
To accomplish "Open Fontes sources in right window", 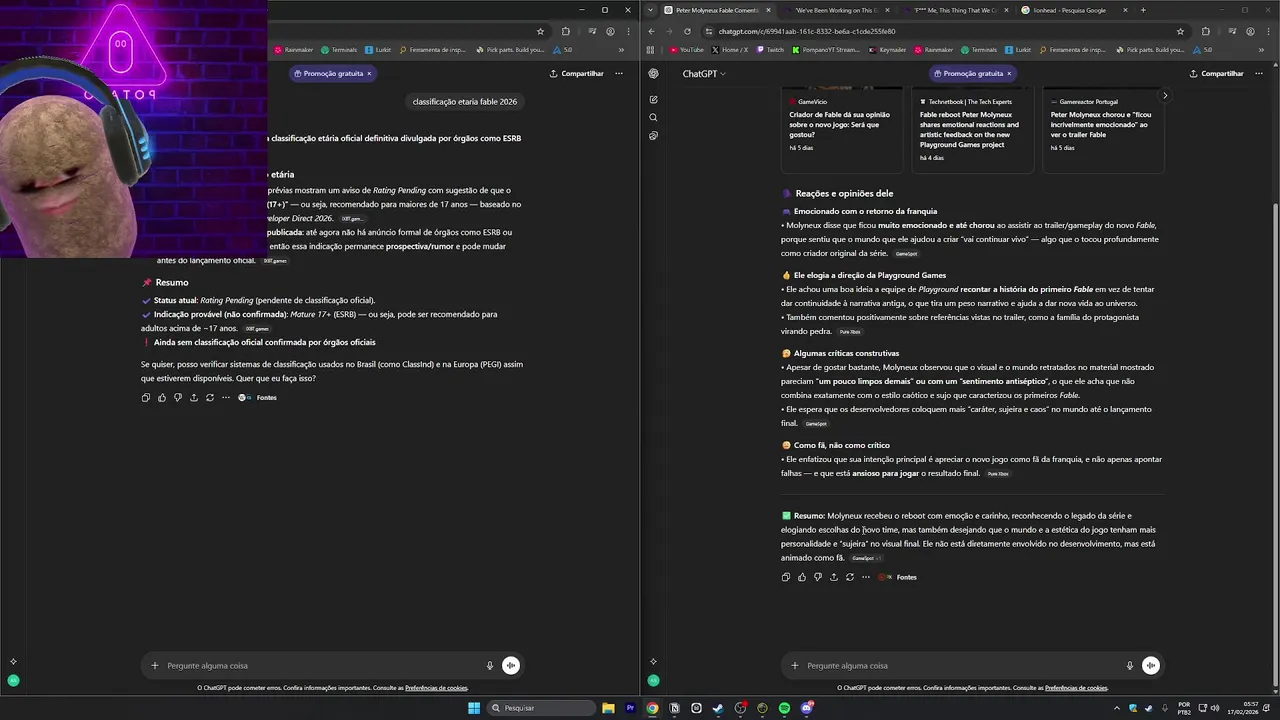I will pos(898,577).
